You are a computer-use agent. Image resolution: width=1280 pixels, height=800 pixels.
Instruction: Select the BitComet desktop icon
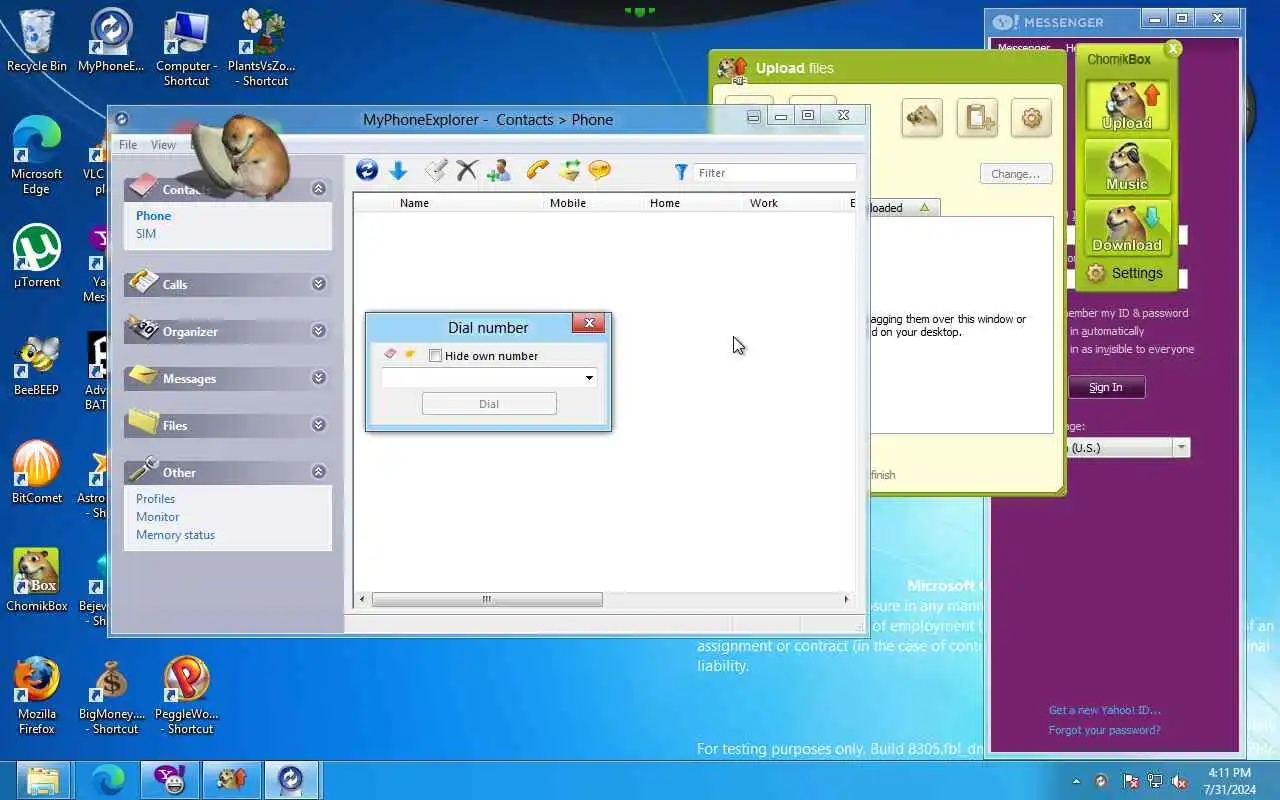click(37, 473)
